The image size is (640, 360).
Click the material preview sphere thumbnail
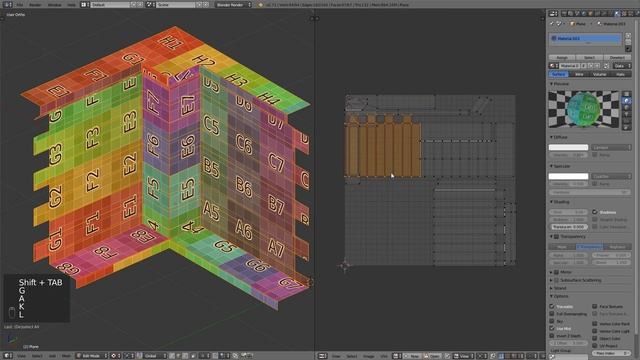[583, 109]
